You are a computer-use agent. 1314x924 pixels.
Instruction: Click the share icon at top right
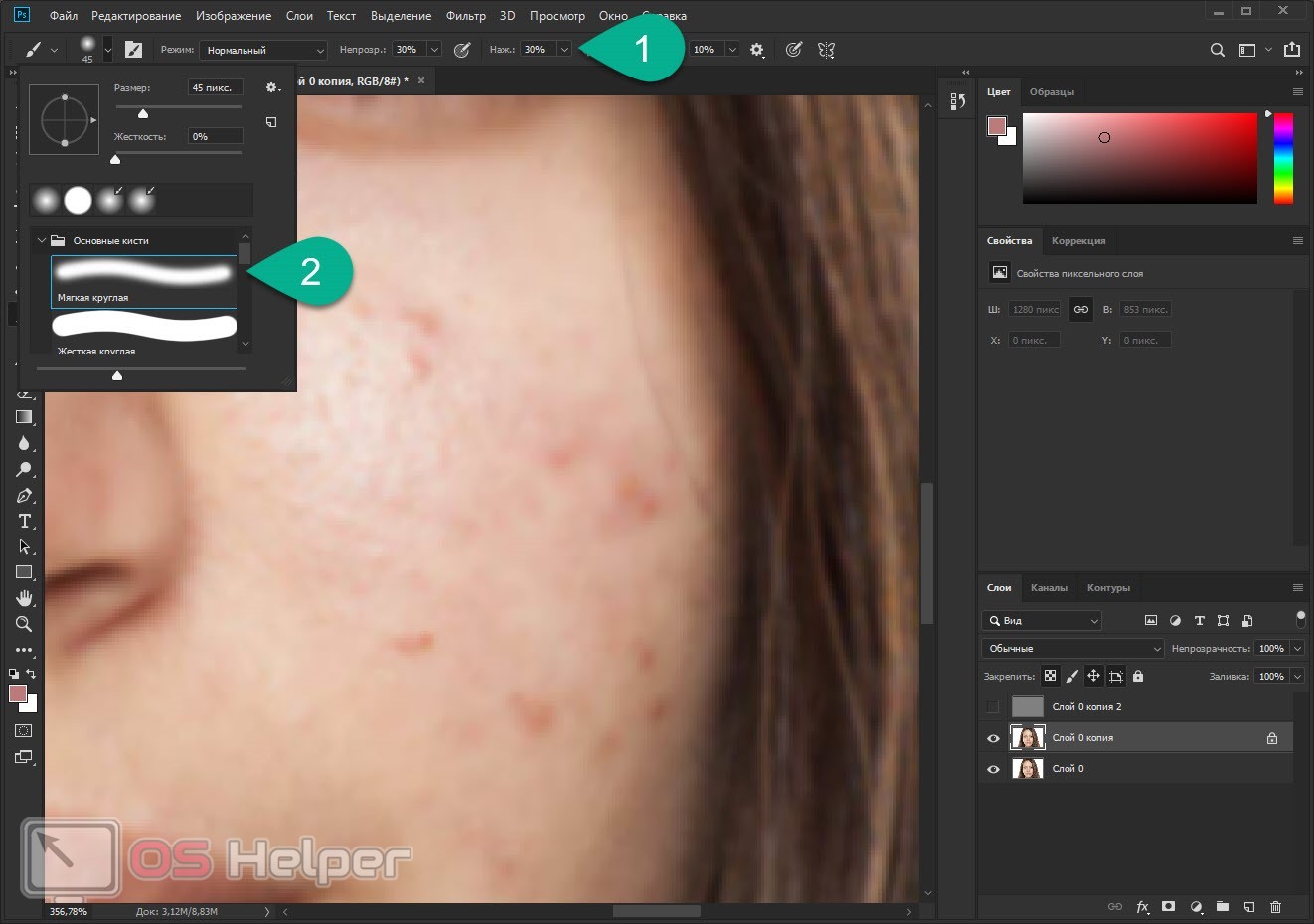(x=1292, y=49)
